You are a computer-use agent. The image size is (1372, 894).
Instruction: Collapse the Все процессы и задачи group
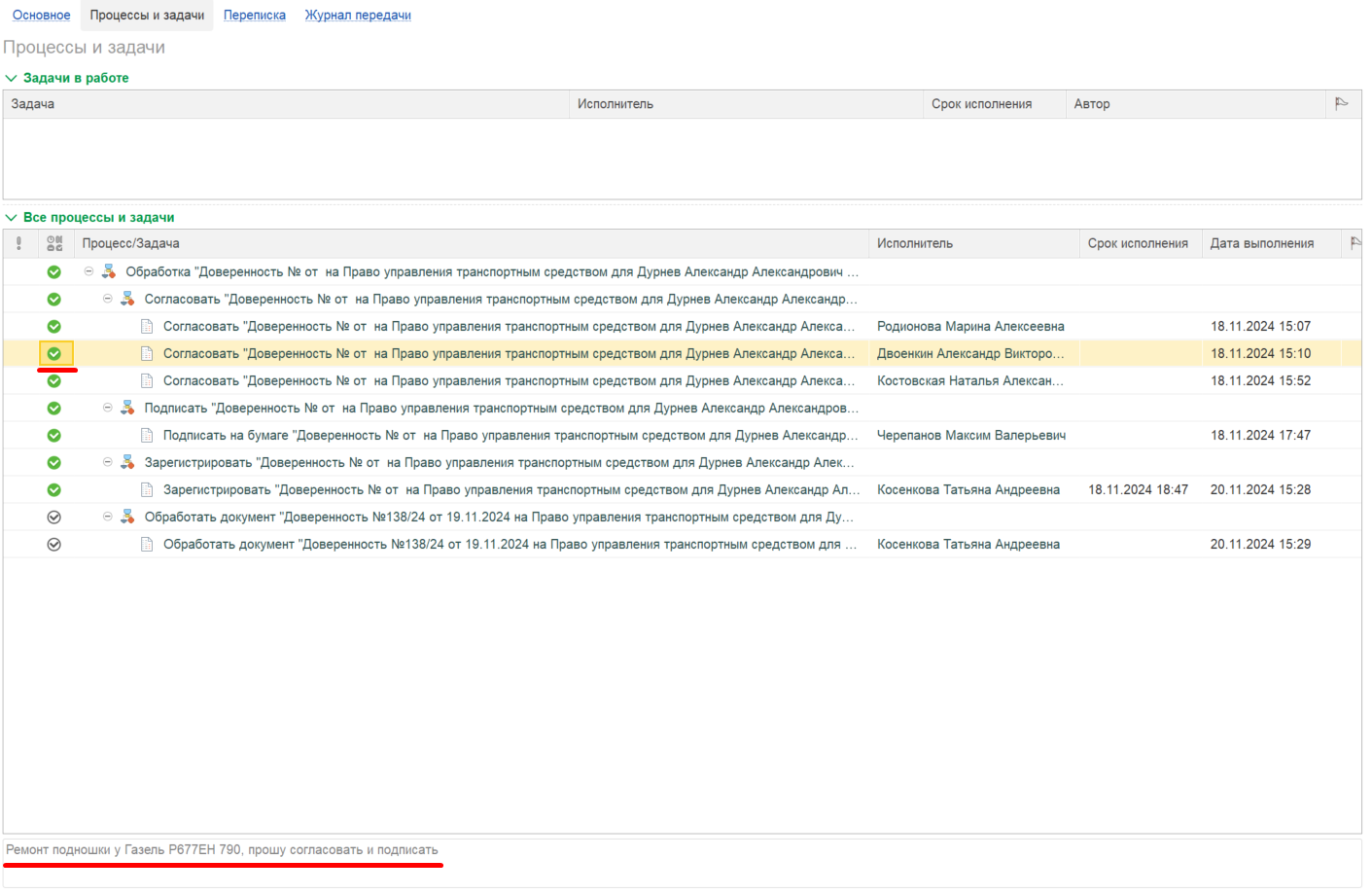click(x=12, y=218)
